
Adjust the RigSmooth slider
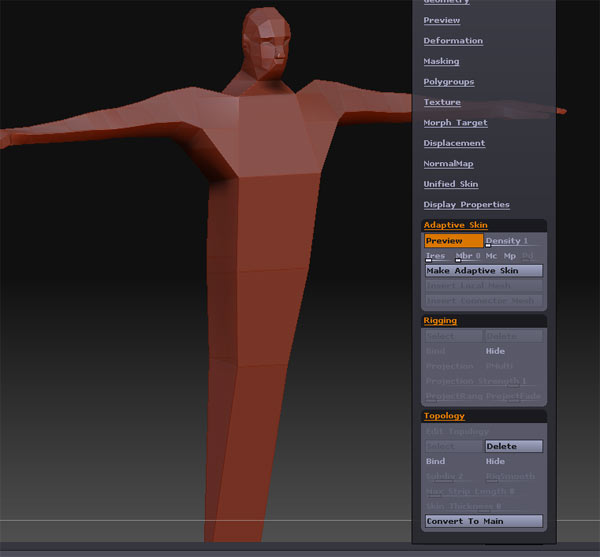[511, 477]
